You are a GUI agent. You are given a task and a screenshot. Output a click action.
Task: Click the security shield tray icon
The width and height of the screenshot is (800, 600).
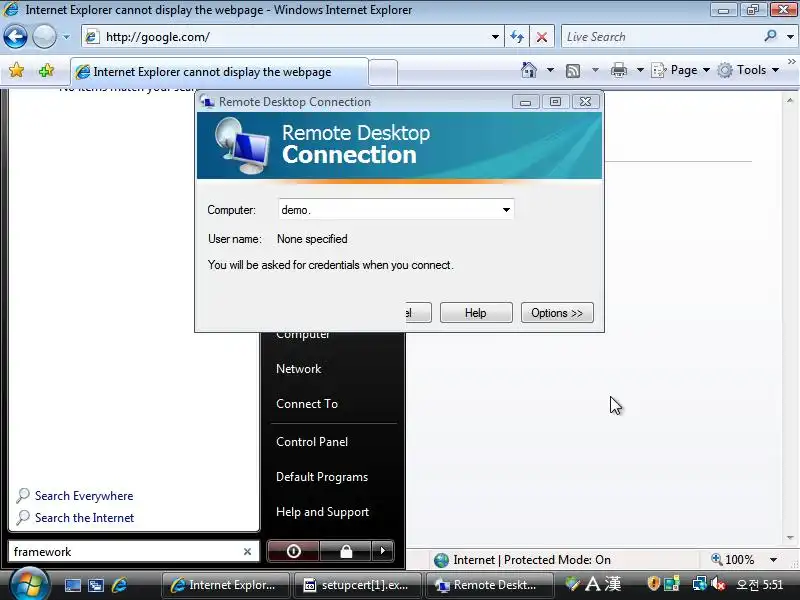(x=653, y=583)
